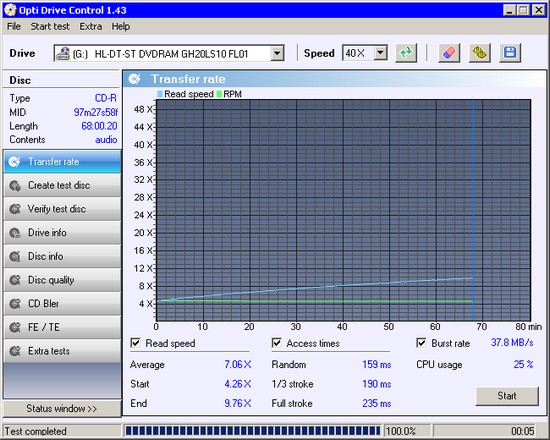The height and width of the screenshot is (440, 550).
Task: Open the Extra menu
Action: 90,27
